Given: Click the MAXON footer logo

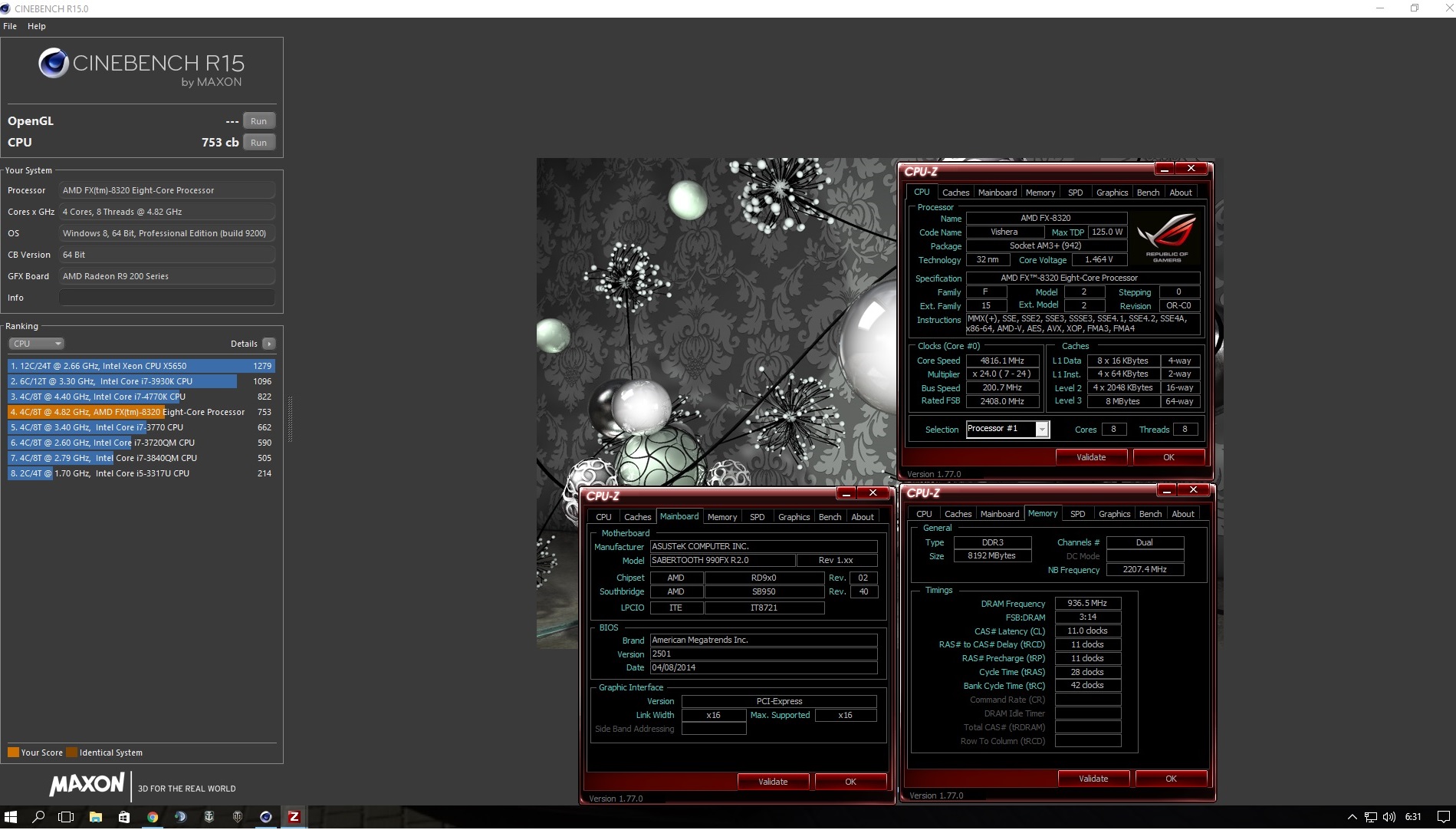Looking at the screenshot, I should tap(87, 784).
